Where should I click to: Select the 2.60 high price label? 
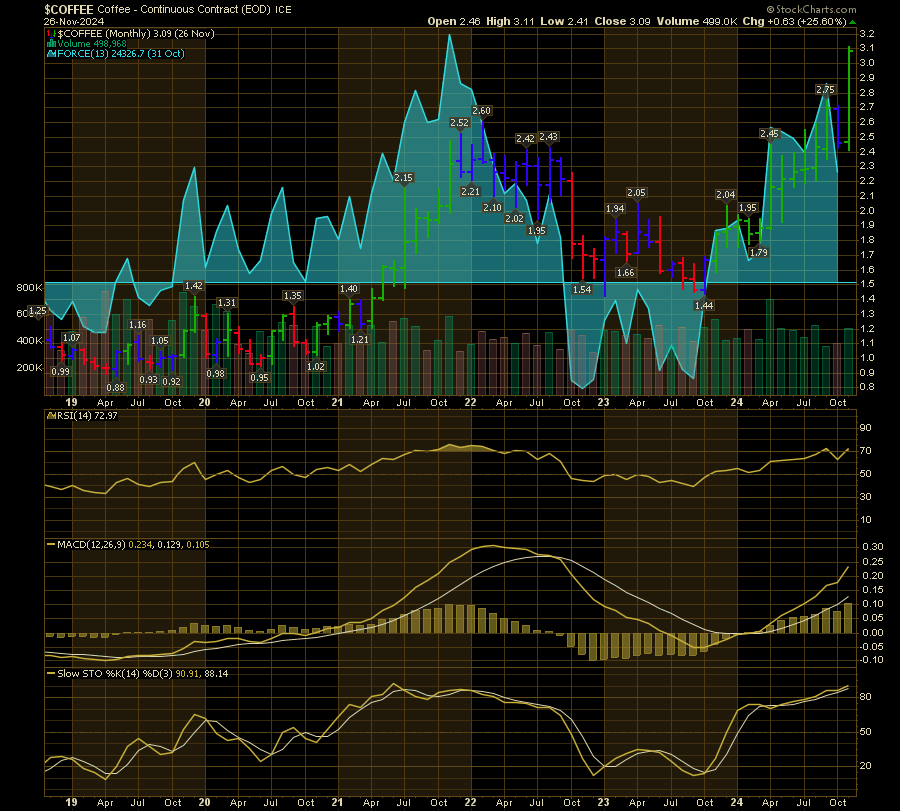coord(481,111)
